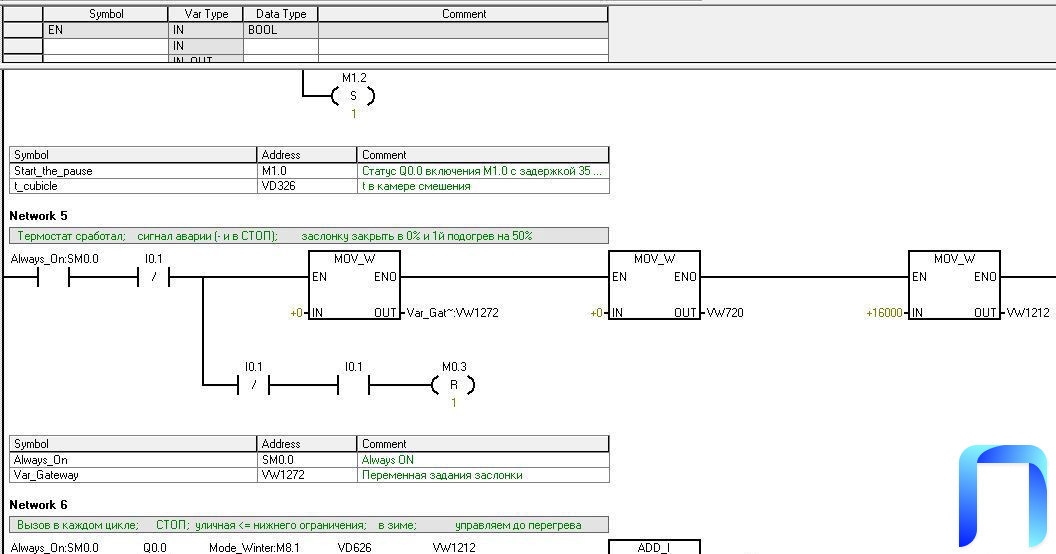Image resolution: width=1056 pixels, height=554 pixels.
Task: Select the ADD_I block in Network 6
Action: 654,547
